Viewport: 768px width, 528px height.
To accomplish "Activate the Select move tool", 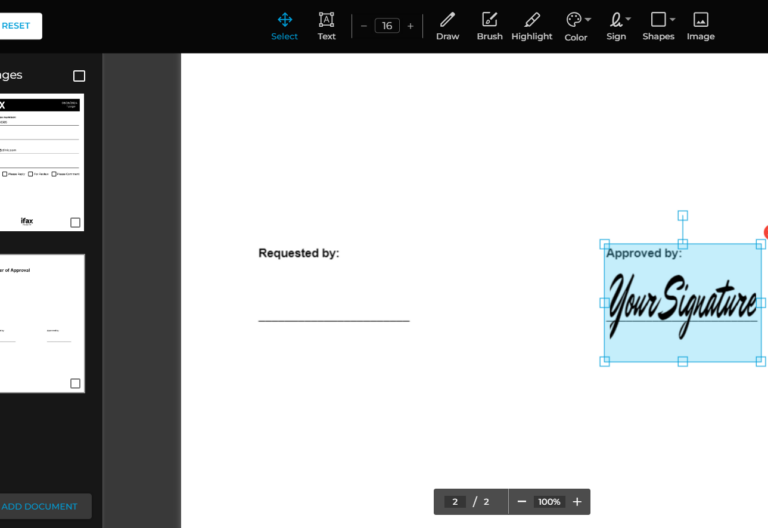I will (285, 26).
